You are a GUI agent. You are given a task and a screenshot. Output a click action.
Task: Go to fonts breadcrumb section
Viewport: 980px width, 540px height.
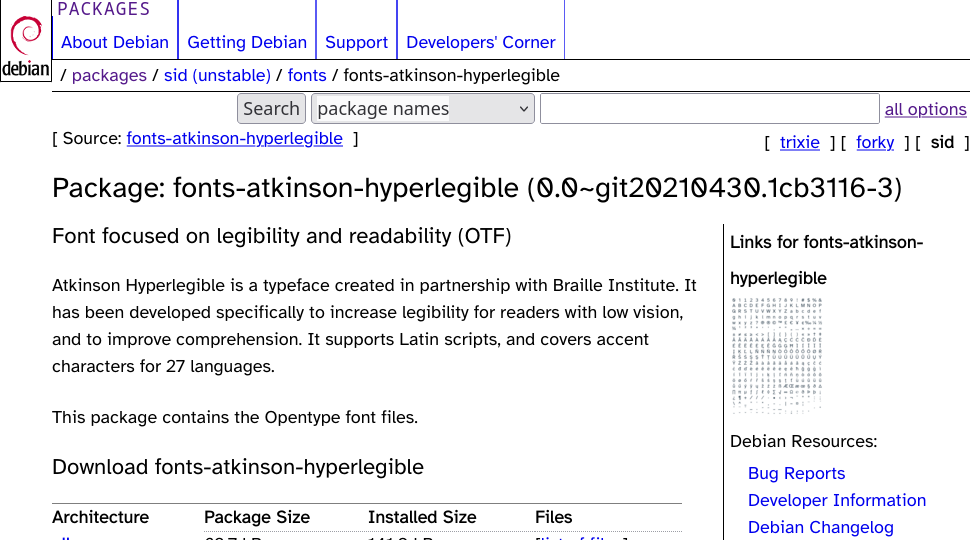307,76
